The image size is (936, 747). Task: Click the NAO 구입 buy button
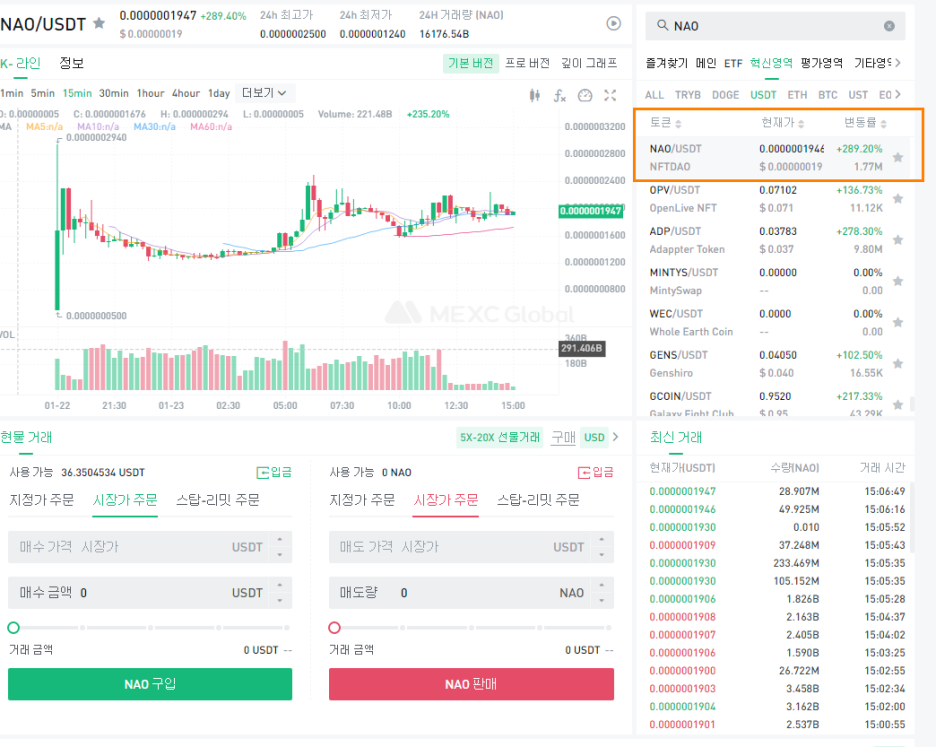coord(150,684)
